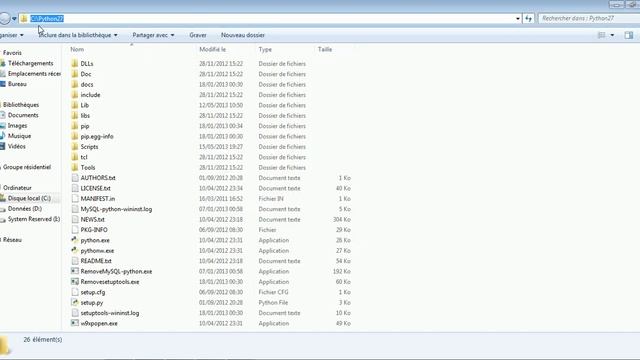Screen dimensions: 640x360
Task: Sort by the Nom column header
Action: tap(77, 49)
